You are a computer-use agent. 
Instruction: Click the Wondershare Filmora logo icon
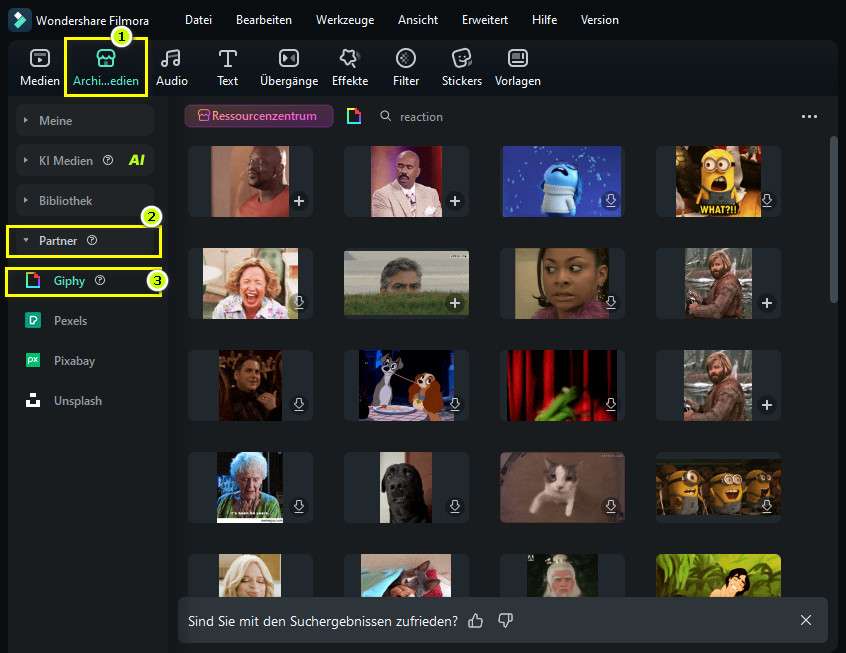20,20
